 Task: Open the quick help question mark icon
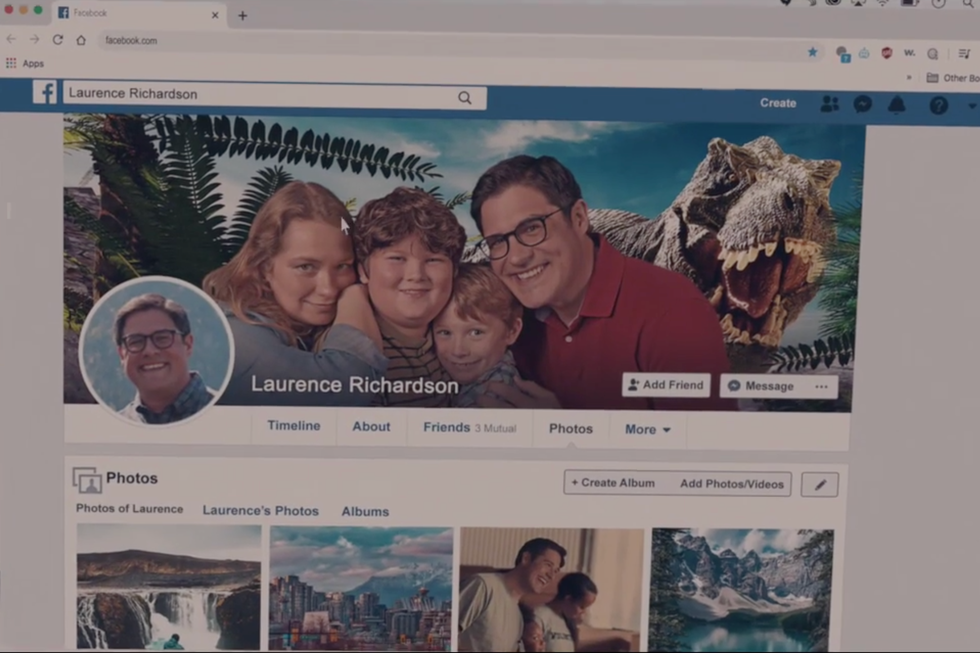click(x=938, y=105)
